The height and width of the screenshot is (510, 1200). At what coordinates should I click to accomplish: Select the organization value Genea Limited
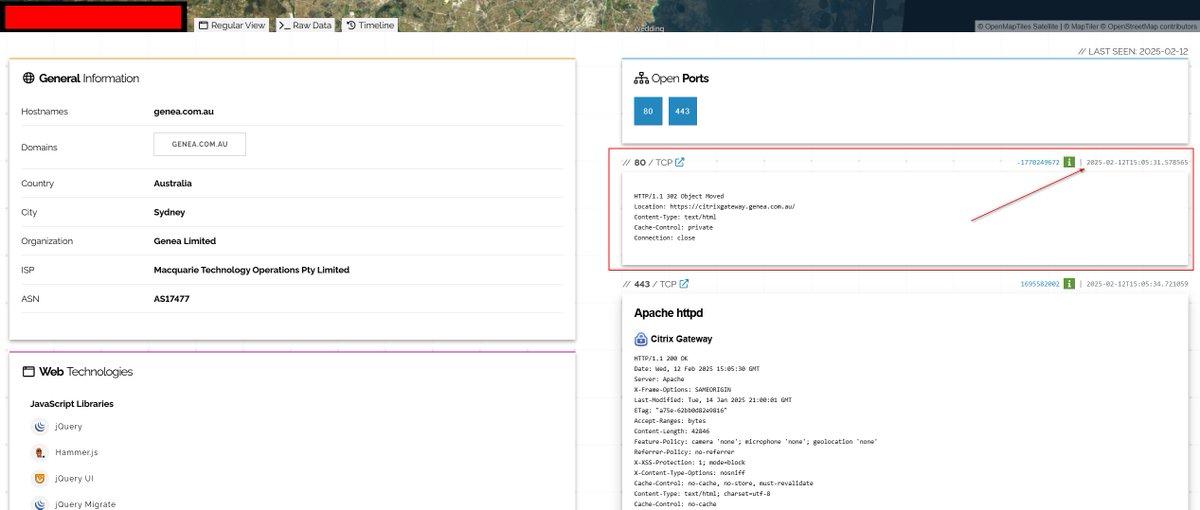(x=185, y=241)
